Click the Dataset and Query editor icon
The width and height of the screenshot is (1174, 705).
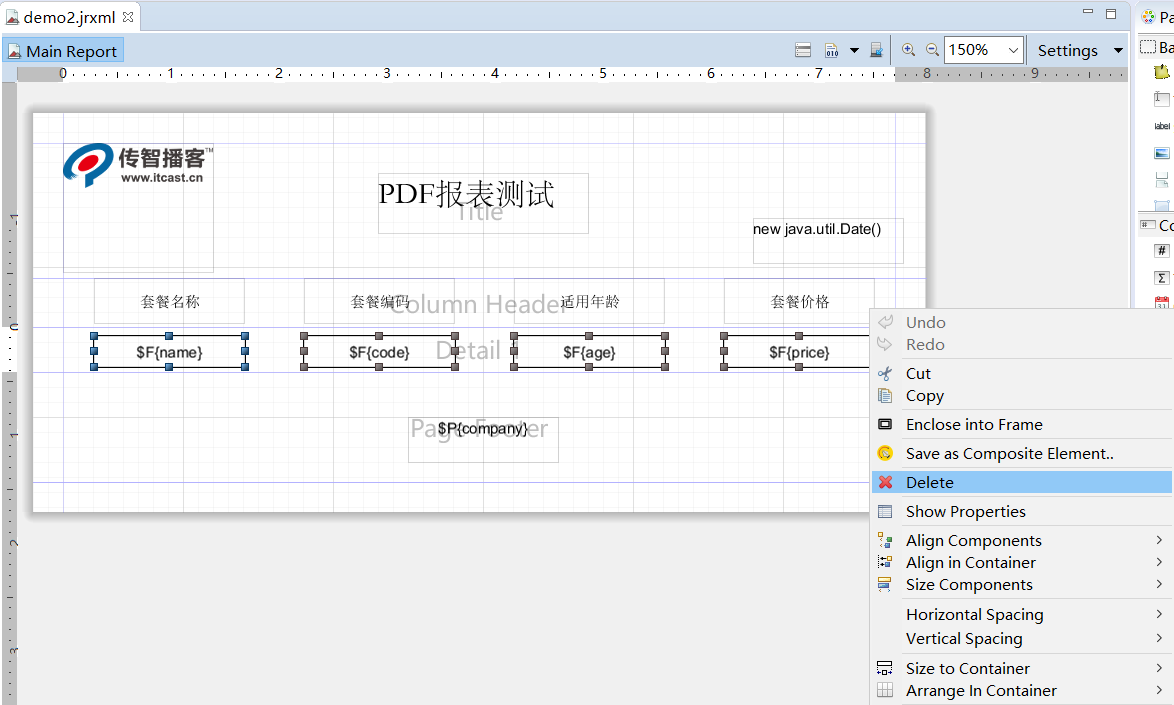[803, 50]
